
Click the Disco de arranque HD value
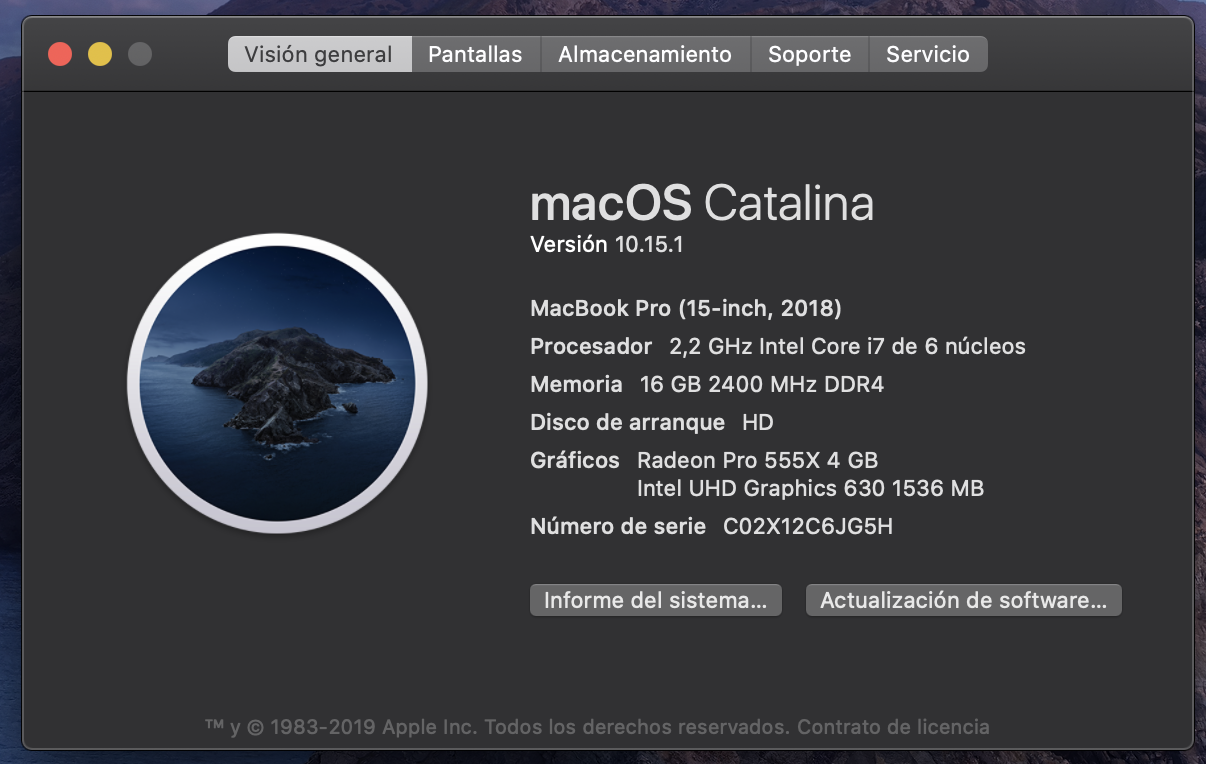[x=758, y=422]
